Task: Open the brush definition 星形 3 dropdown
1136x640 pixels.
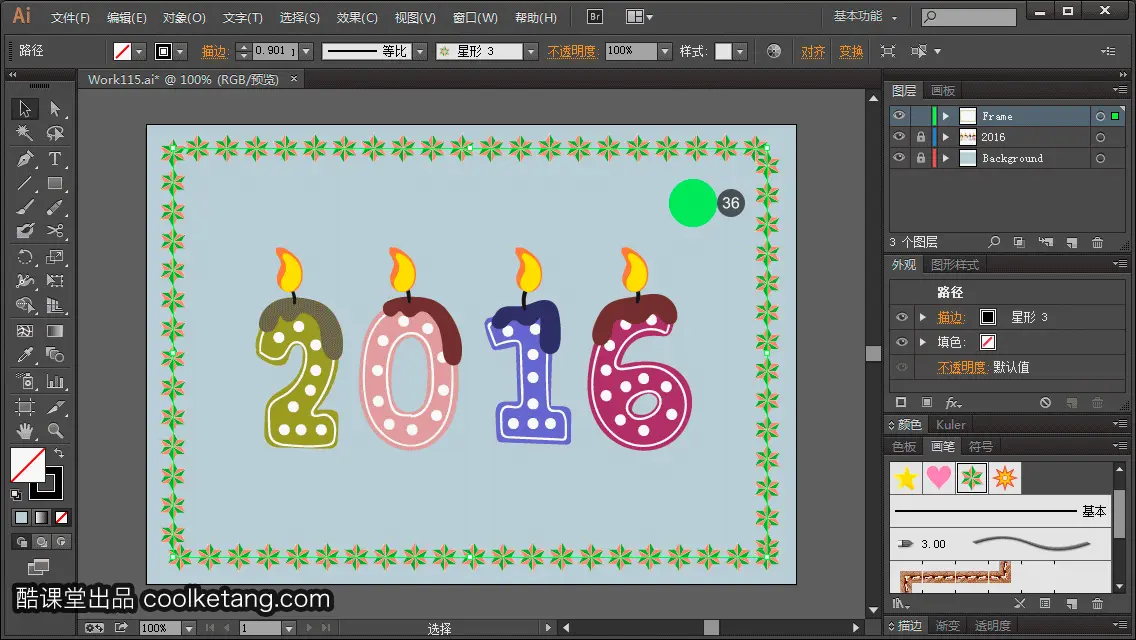Action: point(531,51)
